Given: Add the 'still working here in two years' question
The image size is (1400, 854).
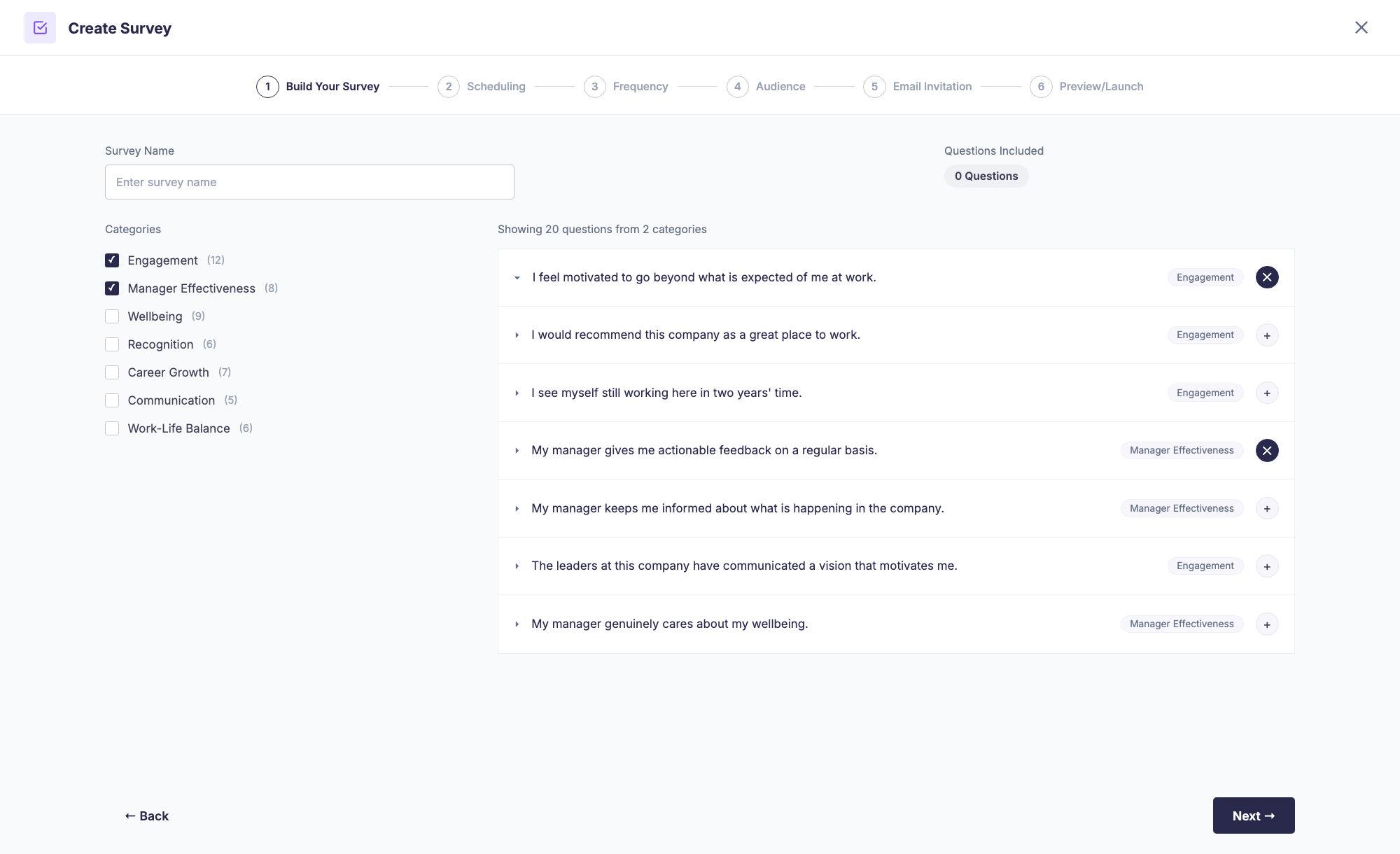Looking at the screenshot, I should 1267,393.
